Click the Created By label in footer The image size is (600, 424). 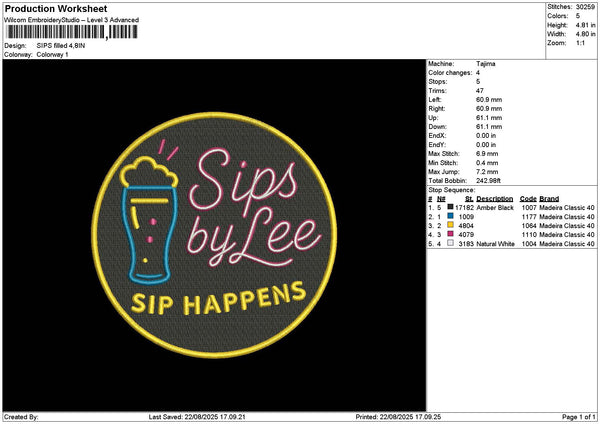(x=21, y=417)
